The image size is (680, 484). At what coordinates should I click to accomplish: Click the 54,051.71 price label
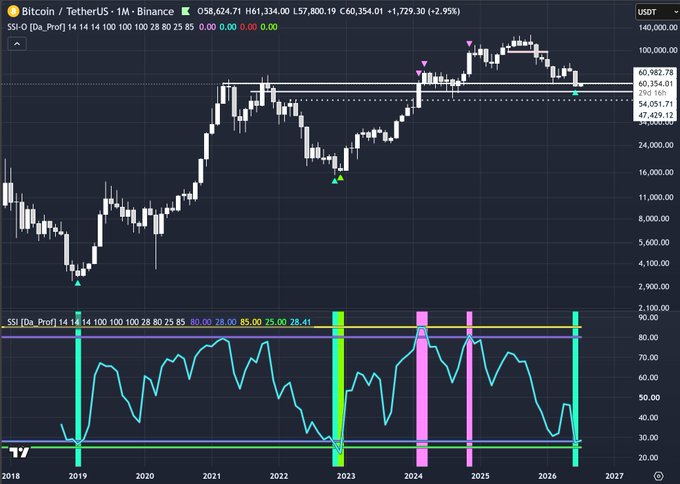point(656,104)
